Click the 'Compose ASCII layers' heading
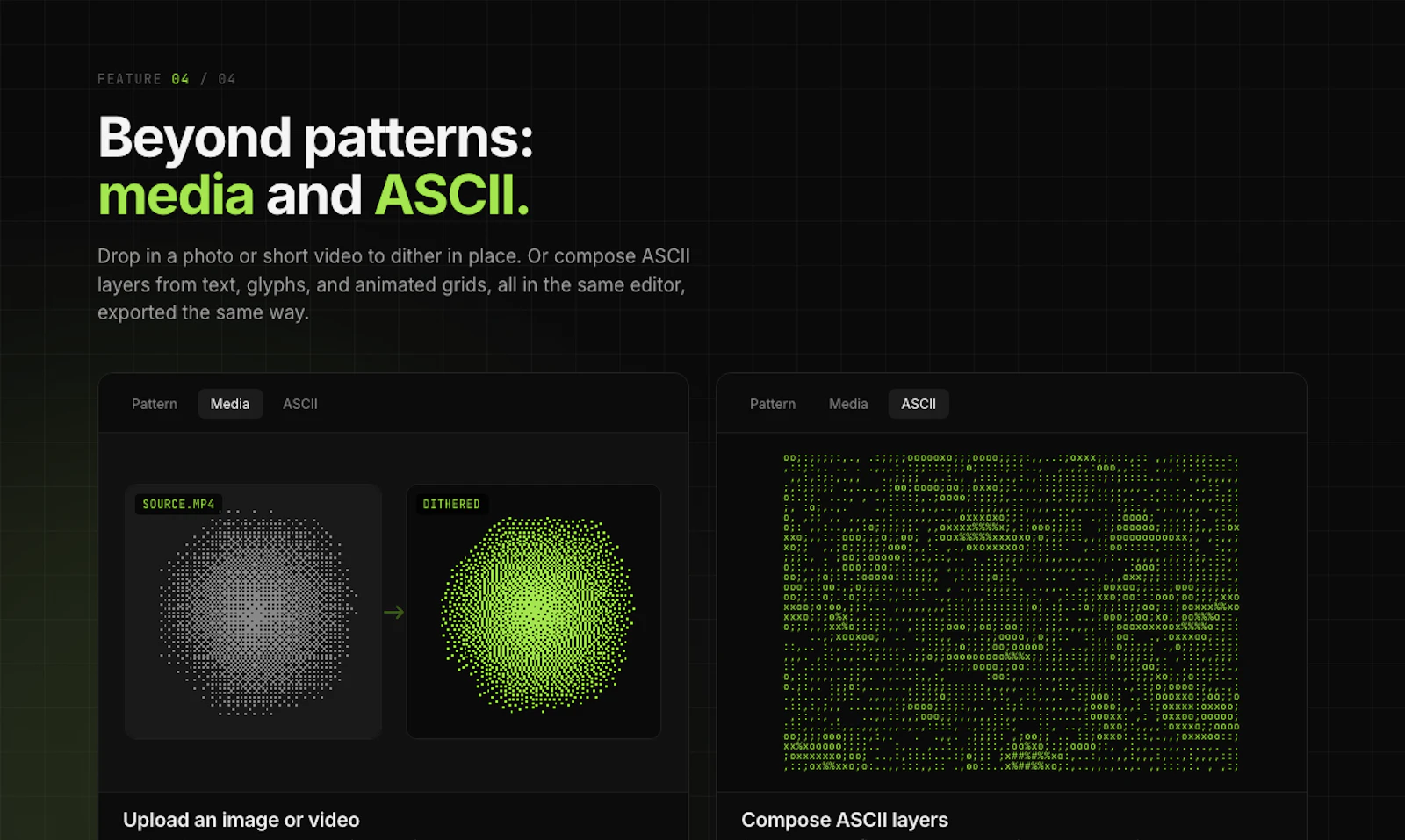This screenshot has height=840, width=1405. pos(845,820)
